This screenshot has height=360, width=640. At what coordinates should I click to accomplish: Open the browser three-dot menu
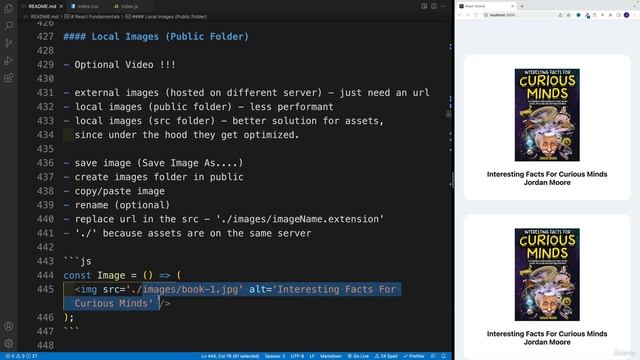635,15
